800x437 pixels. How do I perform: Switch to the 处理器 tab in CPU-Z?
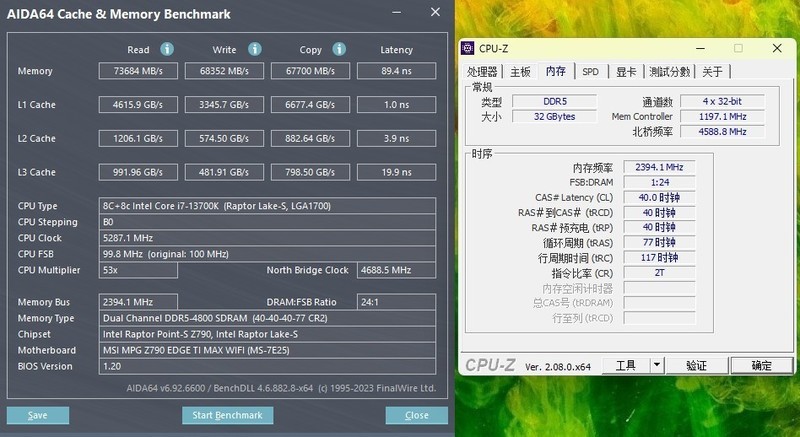[482, 72]
